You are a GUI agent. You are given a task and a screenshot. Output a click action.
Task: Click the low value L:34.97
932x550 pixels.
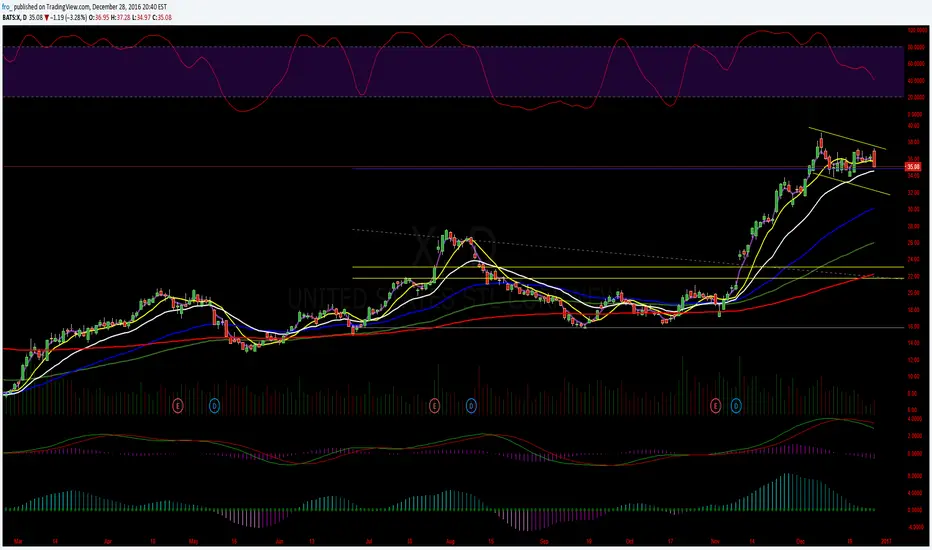pyautogui.click(x=141, y=18)
